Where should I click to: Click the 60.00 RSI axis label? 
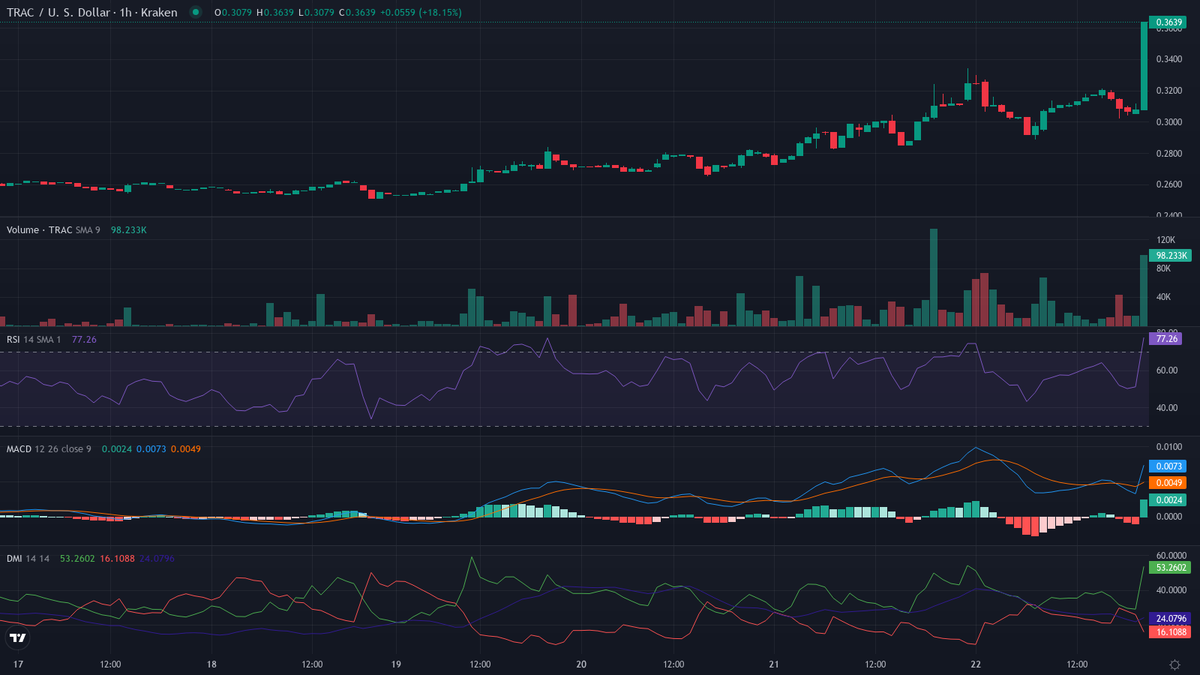(1165, 370)
